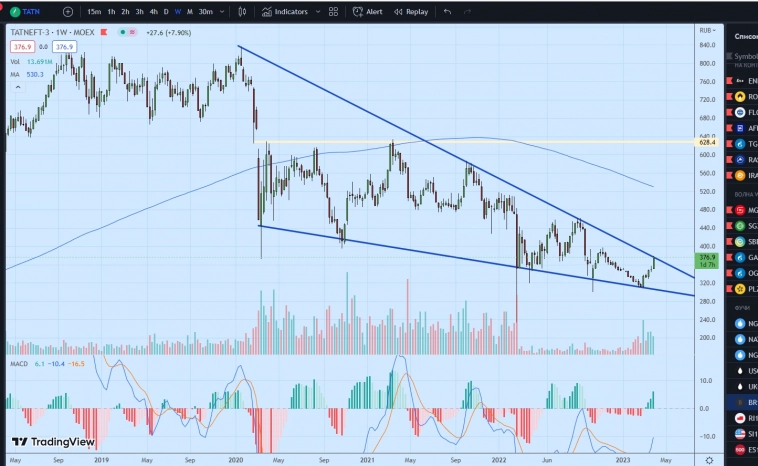
Task: Toggle the red flag on the FL watchlist row
Action: [x=729, y=112]
